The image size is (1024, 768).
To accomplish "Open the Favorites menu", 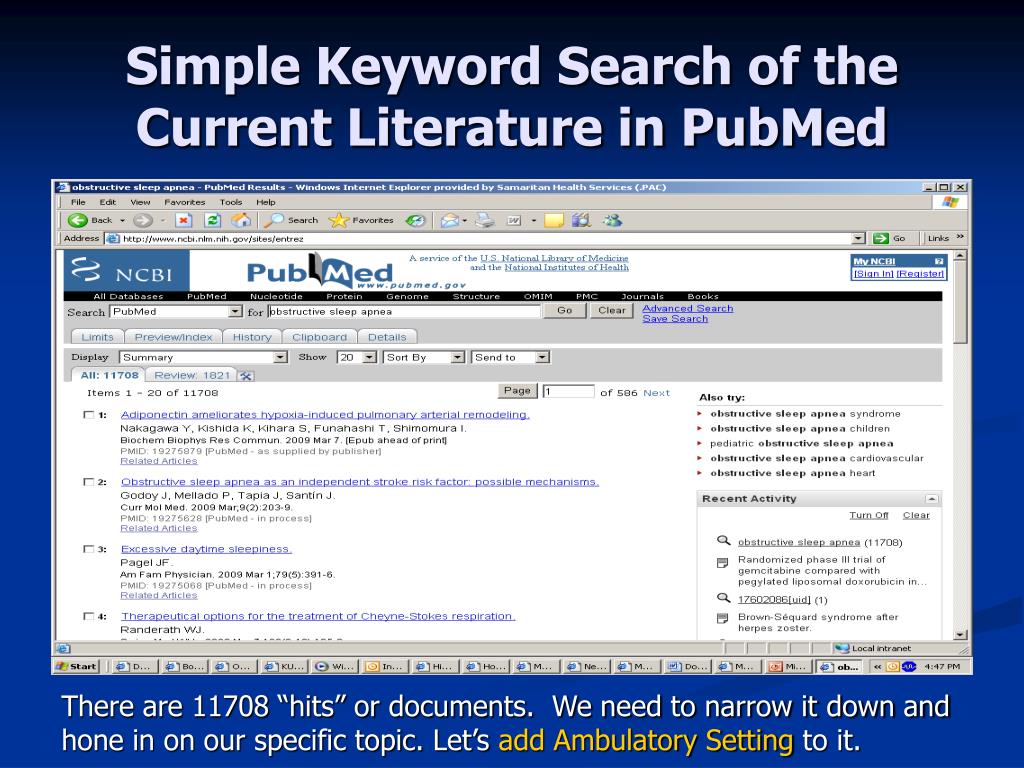I will click(x=185, y=202).
